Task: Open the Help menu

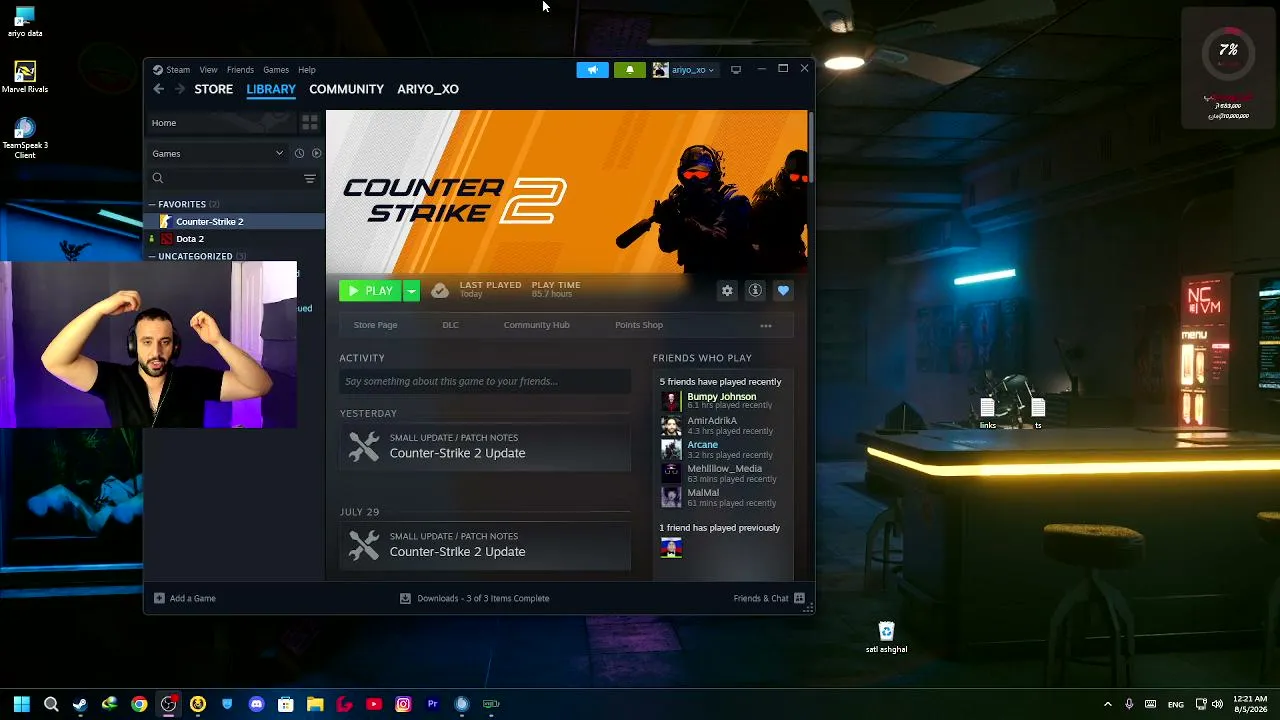Action: pyautogui.click(x=307, y=70)
